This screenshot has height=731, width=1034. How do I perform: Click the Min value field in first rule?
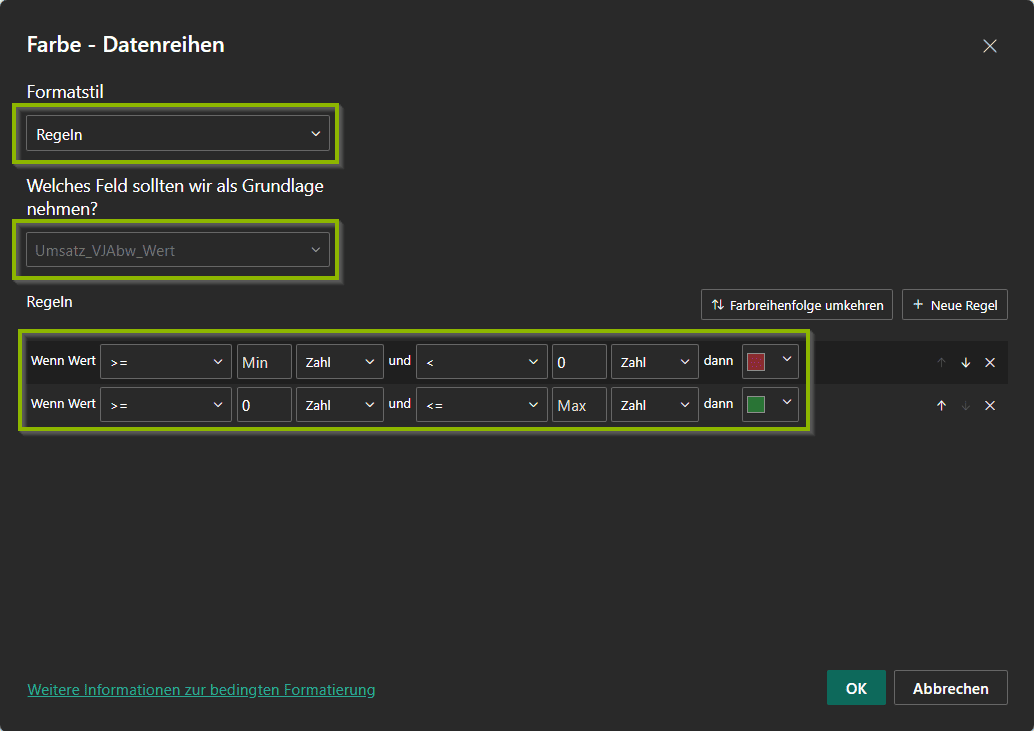pyautogui.click(x=264, y=362)
